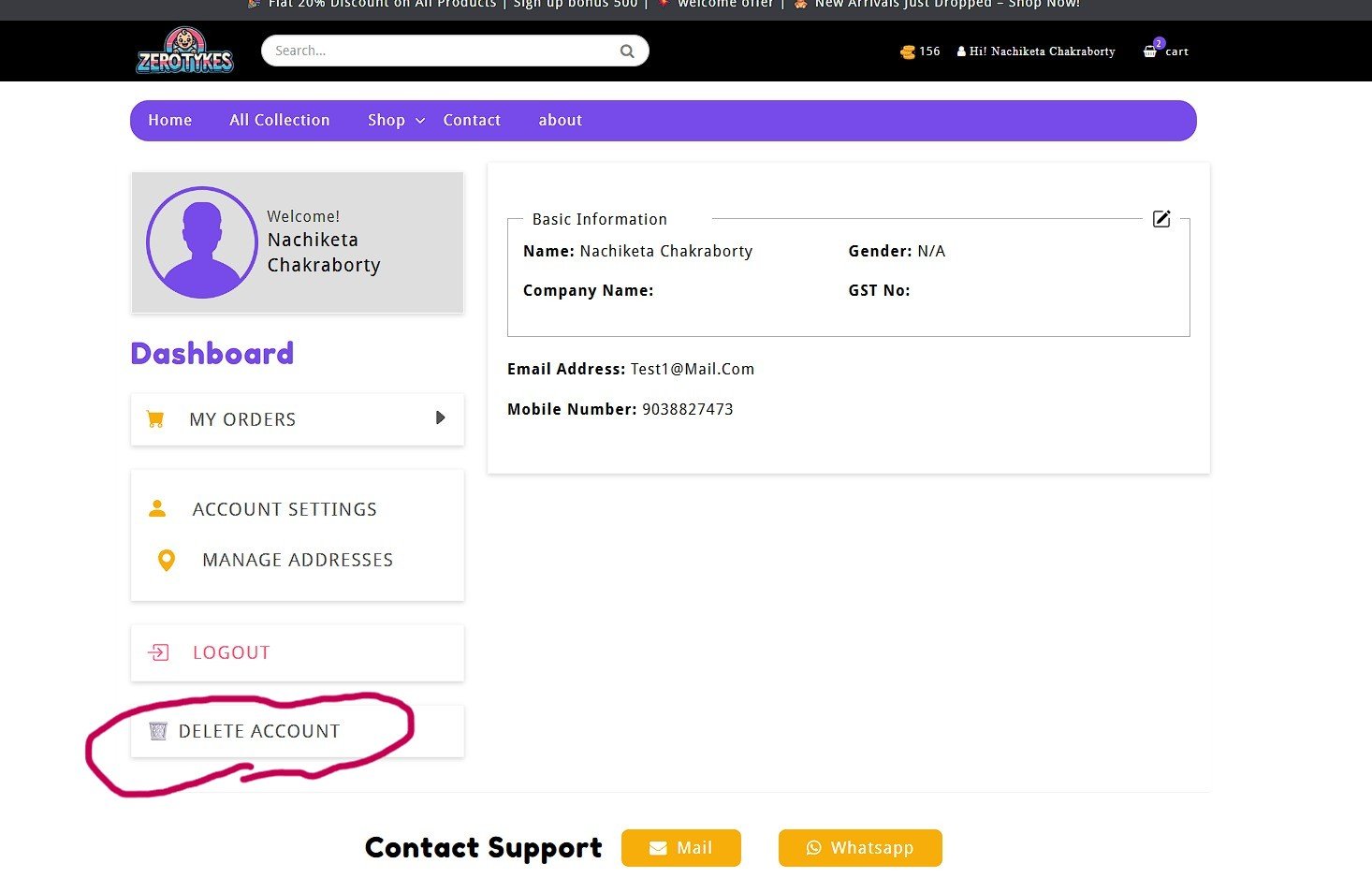Click the shopping cart icon beside MY ORDERS
Viewport: 1372px width, 878px height.
(x=155, y=418)
